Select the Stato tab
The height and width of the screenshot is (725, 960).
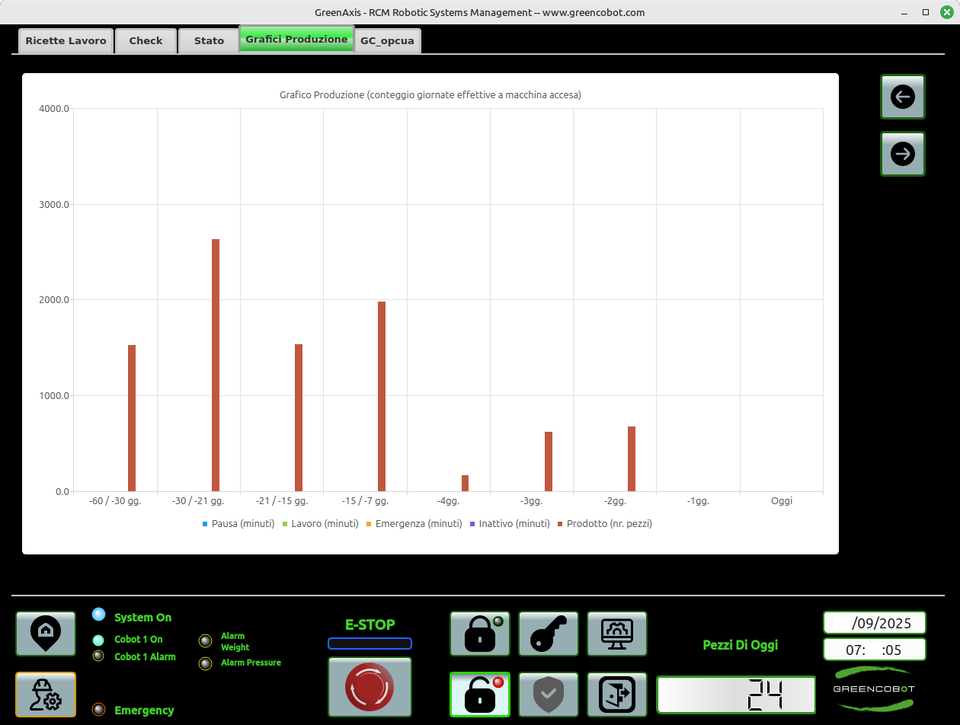point(209,41)
